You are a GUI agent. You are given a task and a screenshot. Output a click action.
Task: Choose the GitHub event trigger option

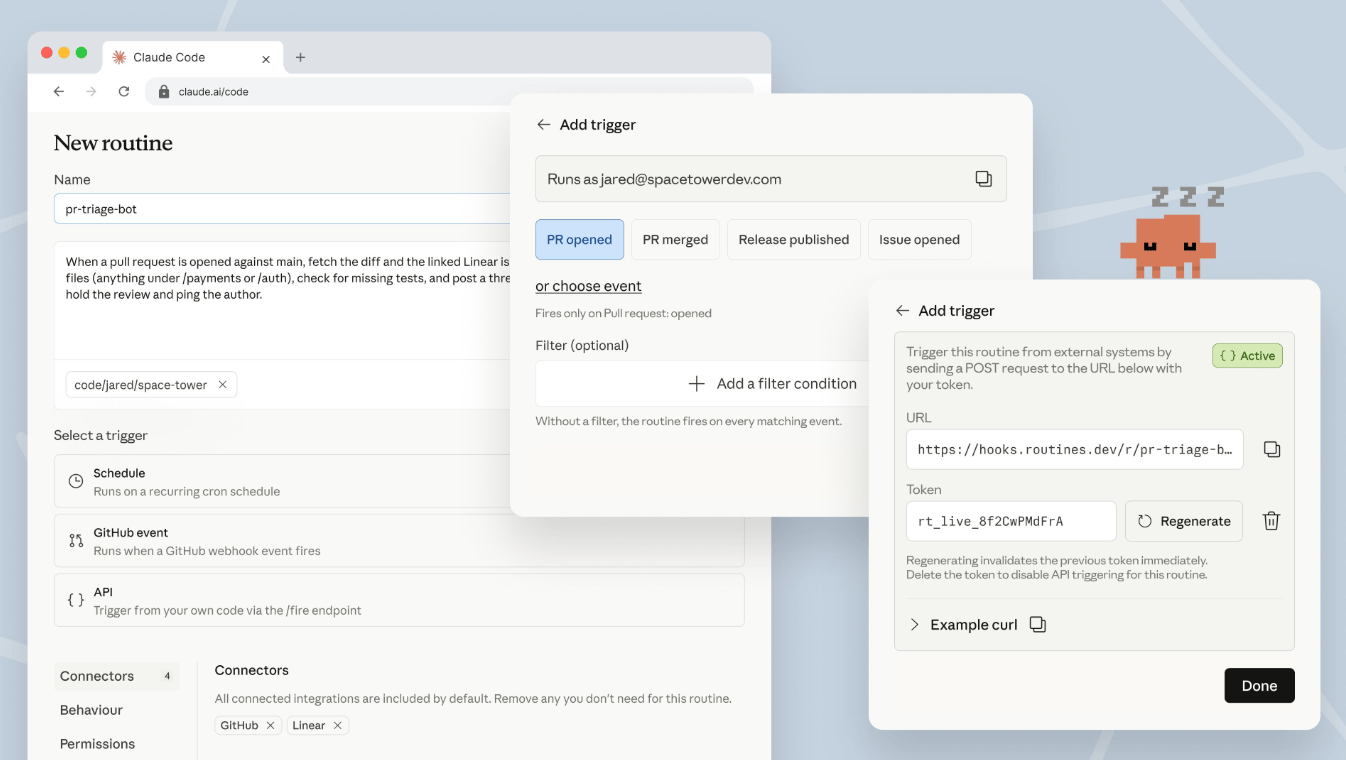pos(399,541)
